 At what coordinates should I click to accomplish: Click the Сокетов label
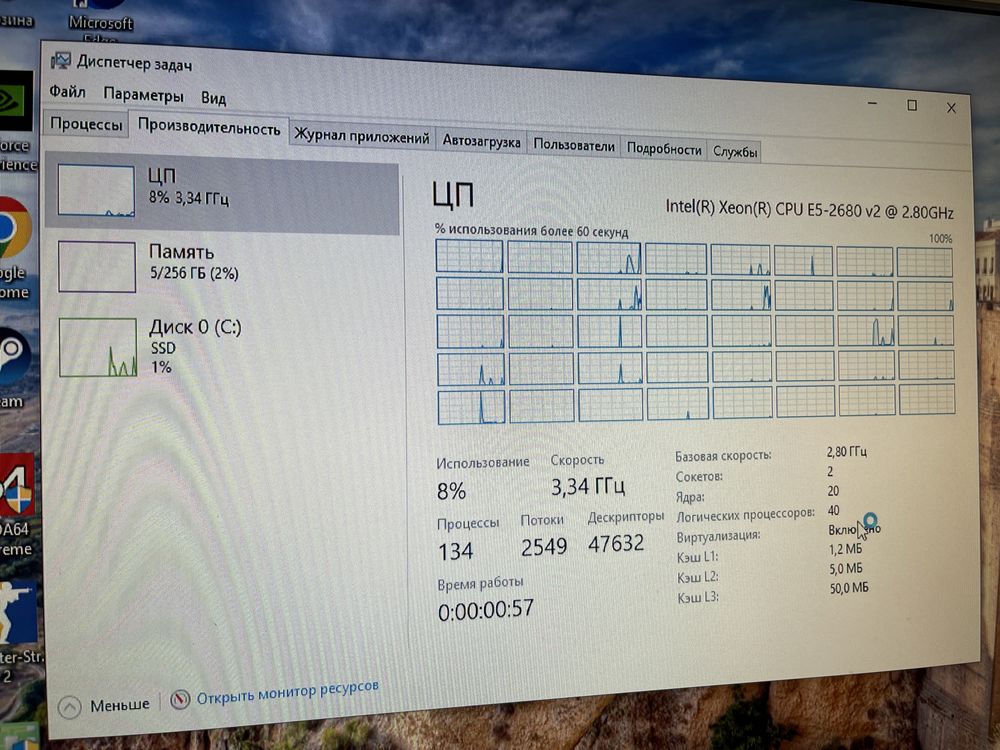(x=699, y=476)
